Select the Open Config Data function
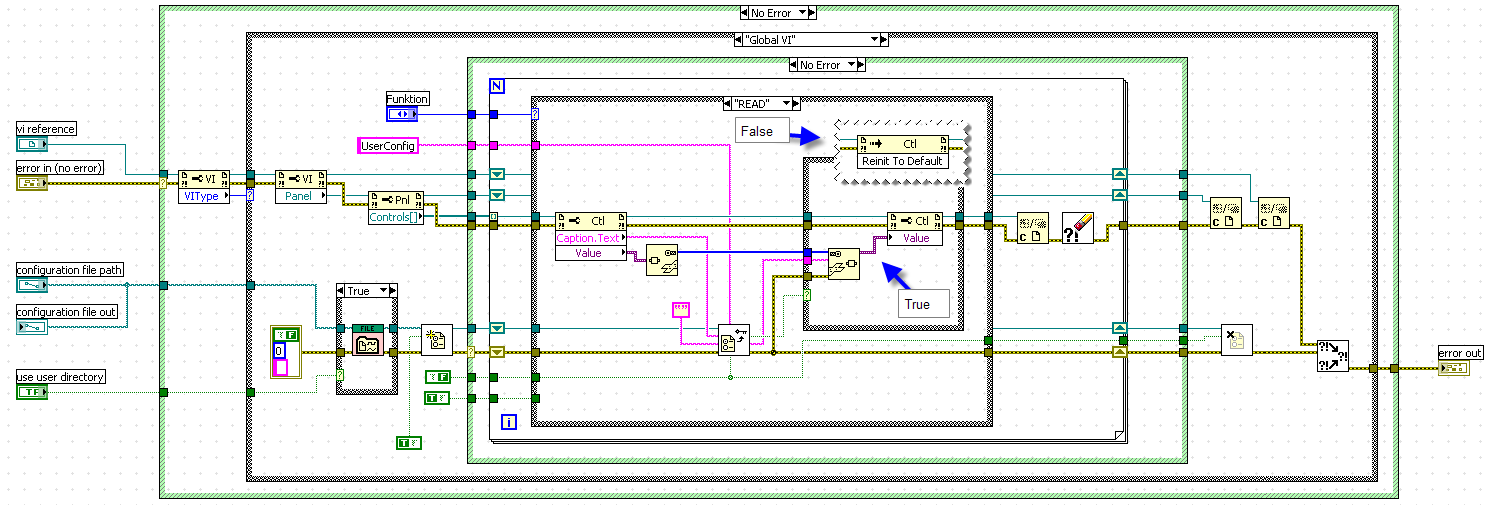Screen dimensions: 1492x505 437,340
